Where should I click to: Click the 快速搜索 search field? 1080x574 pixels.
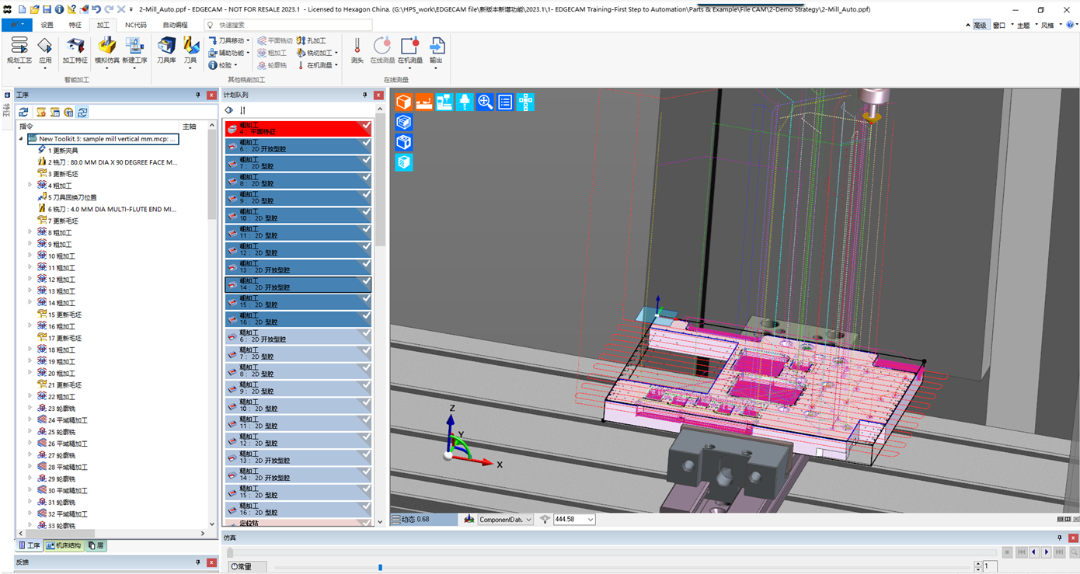coord(288,25)
